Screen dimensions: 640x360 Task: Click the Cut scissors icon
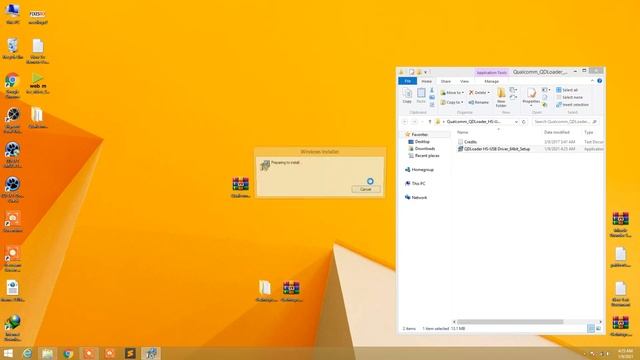(432, 90)
